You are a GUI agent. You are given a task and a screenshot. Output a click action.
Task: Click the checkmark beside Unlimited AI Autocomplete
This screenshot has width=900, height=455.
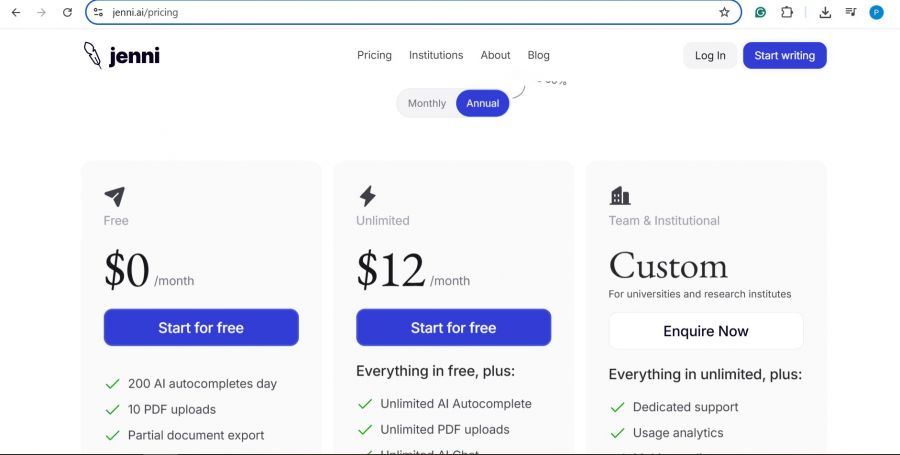365,404
